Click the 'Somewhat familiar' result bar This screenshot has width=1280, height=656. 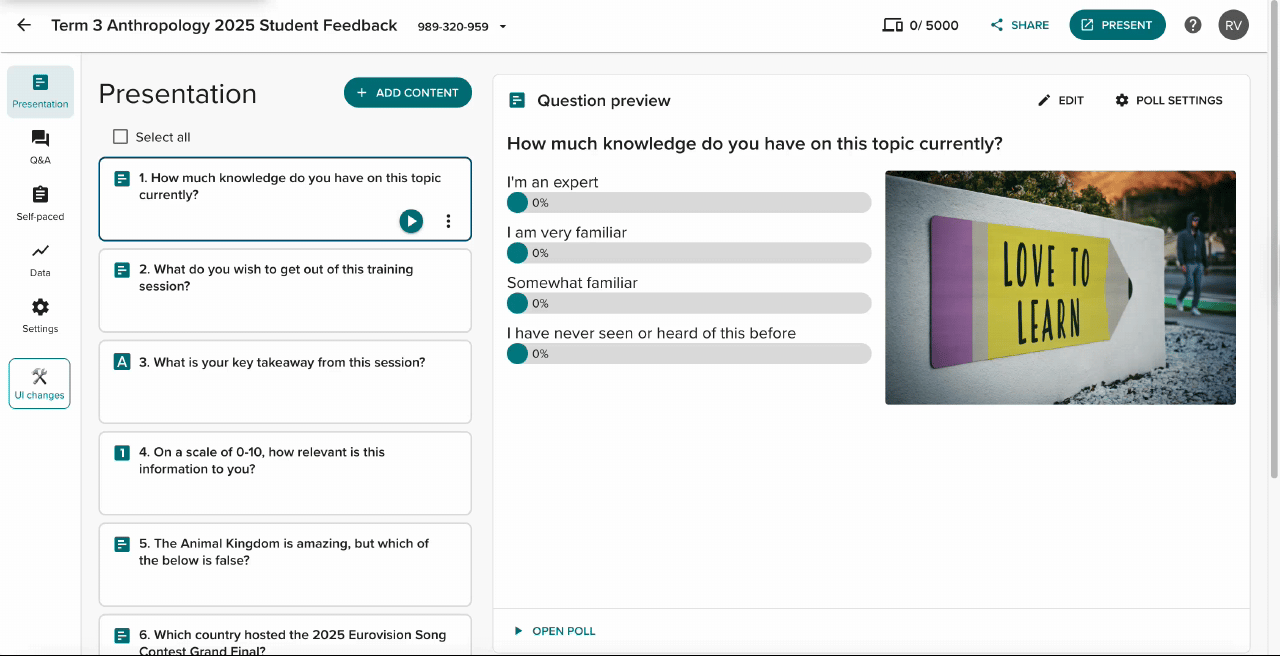tap(689, 303)
